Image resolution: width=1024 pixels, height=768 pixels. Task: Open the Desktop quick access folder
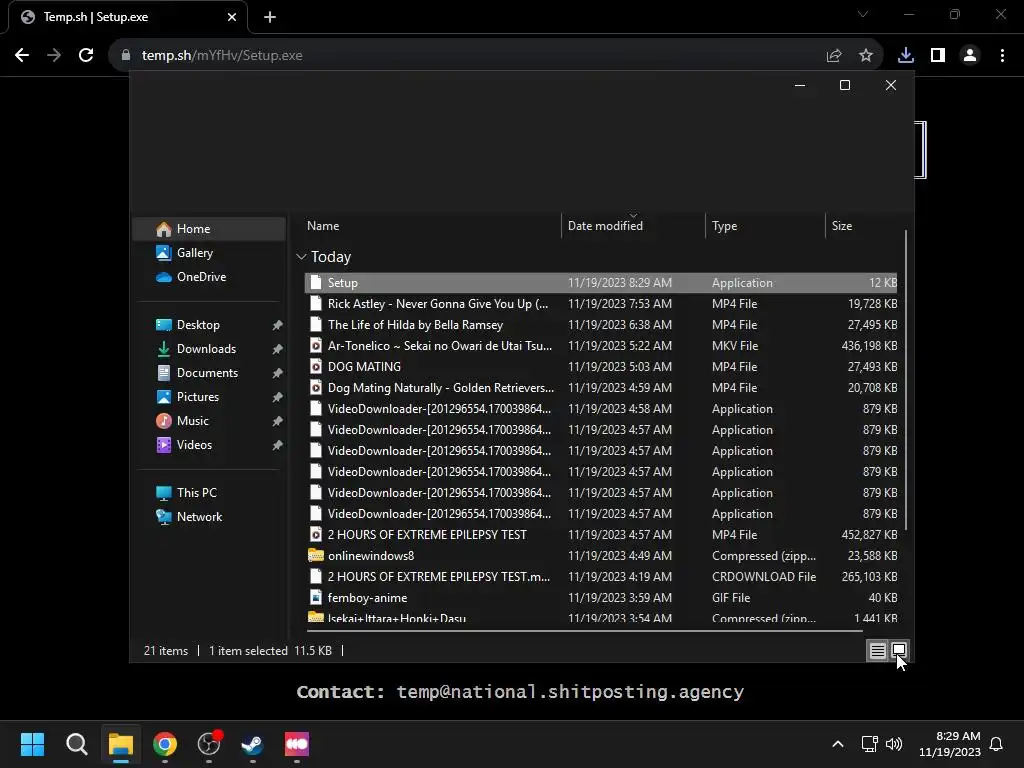tap(198, 325)
